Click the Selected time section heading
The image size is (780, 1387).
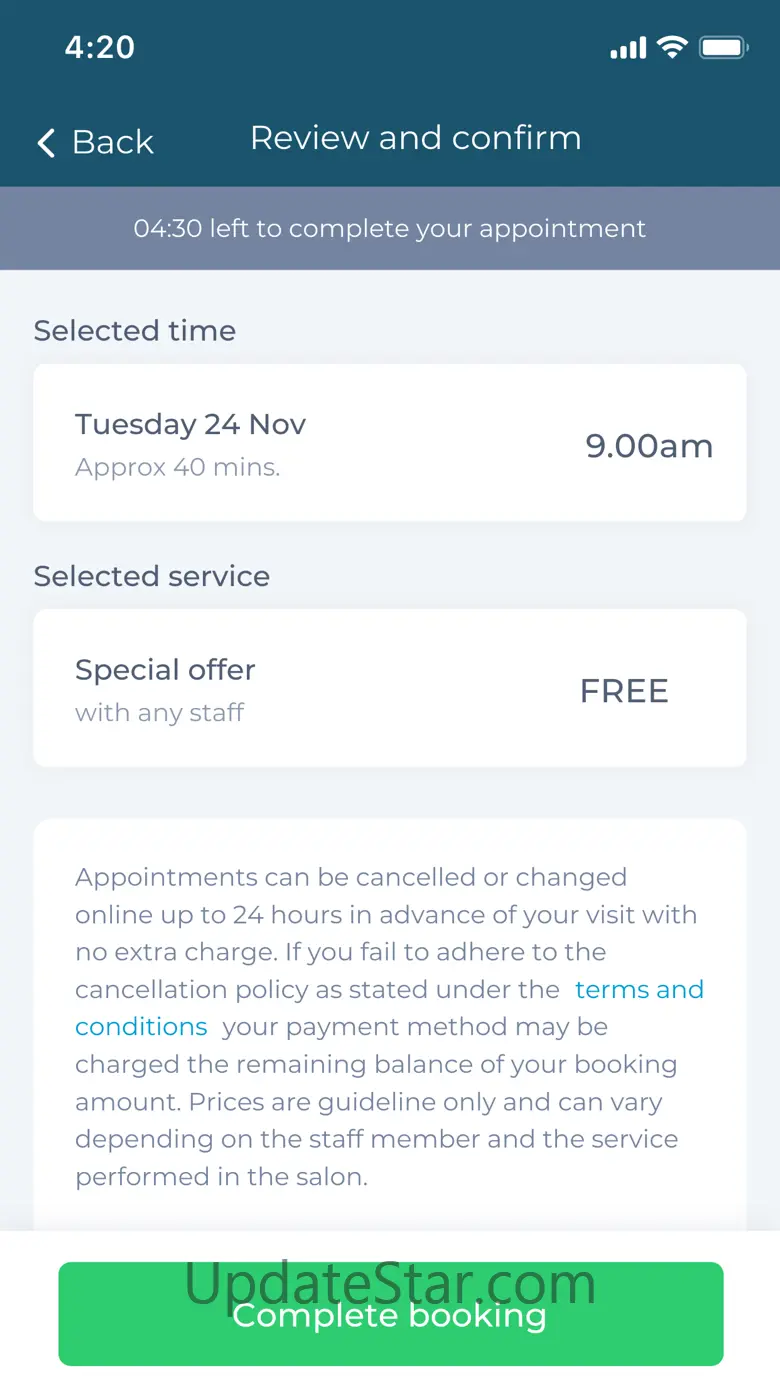135,331
